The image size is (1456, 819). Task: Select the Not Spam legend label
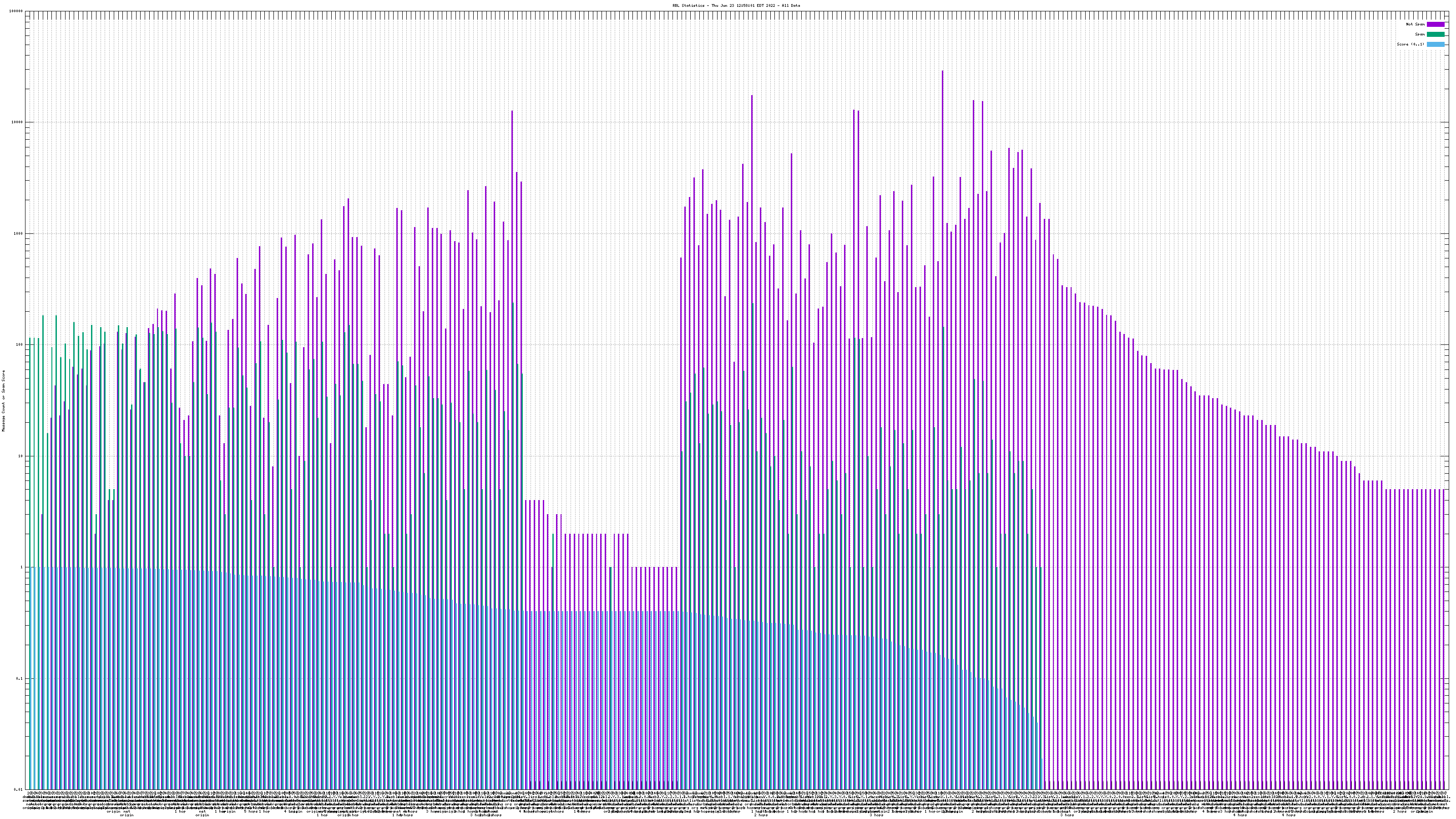click(1416, 24)
